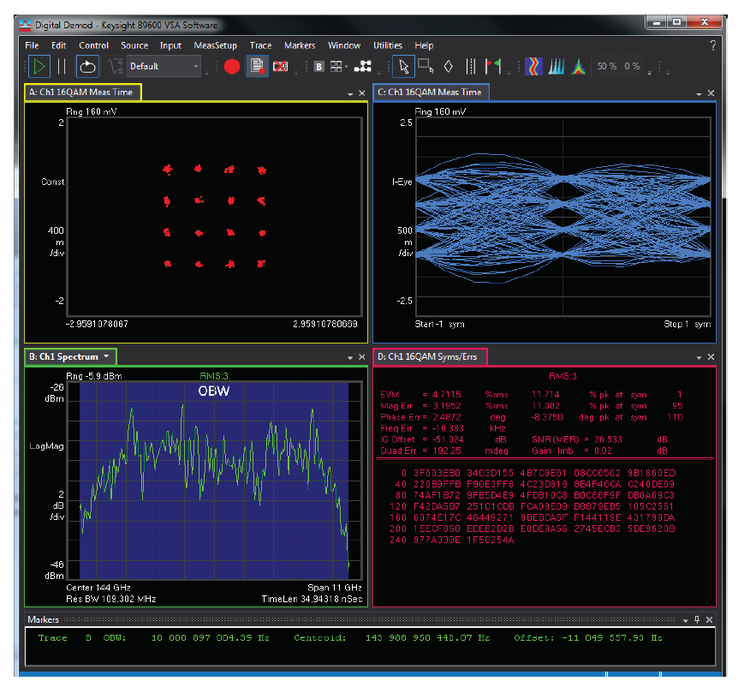The height and width of the screenshot is (693, 750).
Task: Click the trace layout grid icon
Action: 338,67
